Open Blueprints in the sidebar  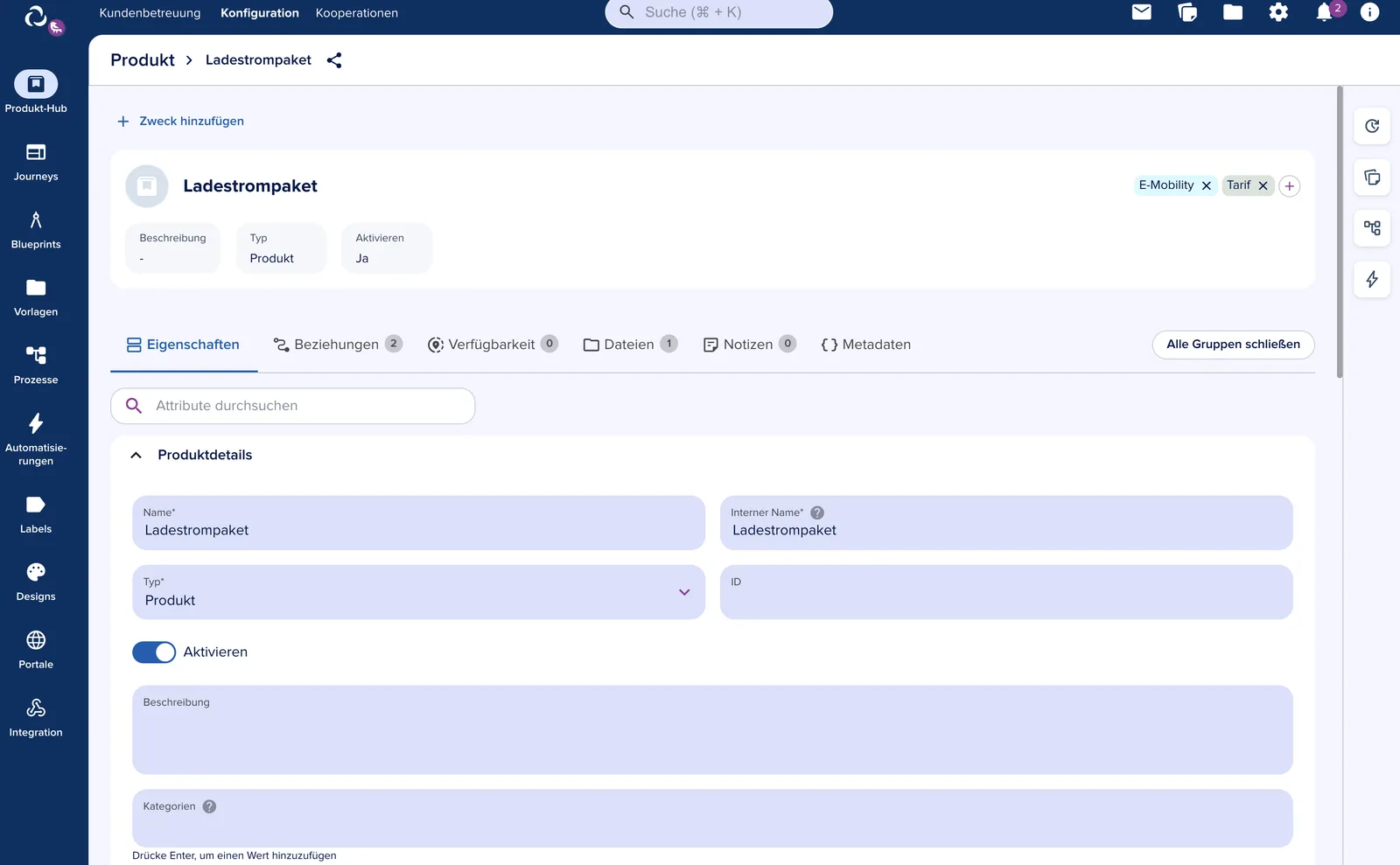[36, 231]
